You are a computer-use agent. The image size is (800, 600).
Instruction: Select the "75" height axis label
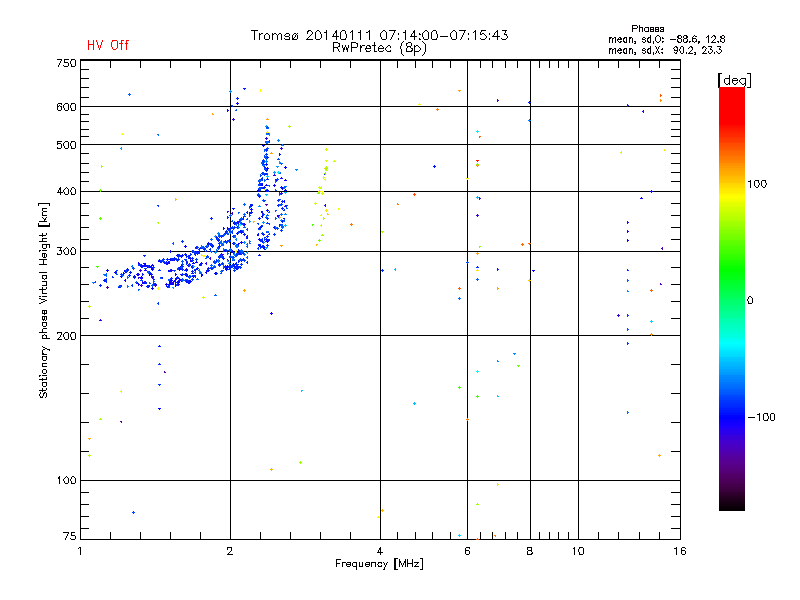(70, 536)
